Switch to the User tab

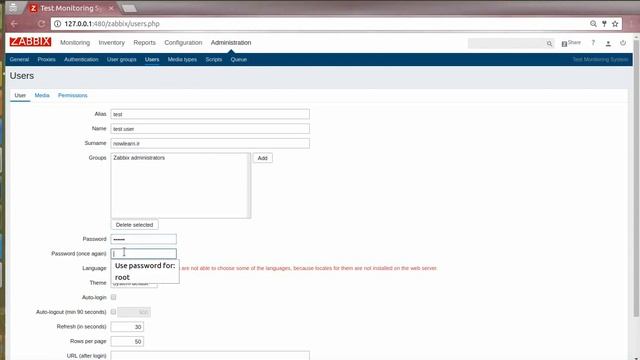tap(20, 95)
